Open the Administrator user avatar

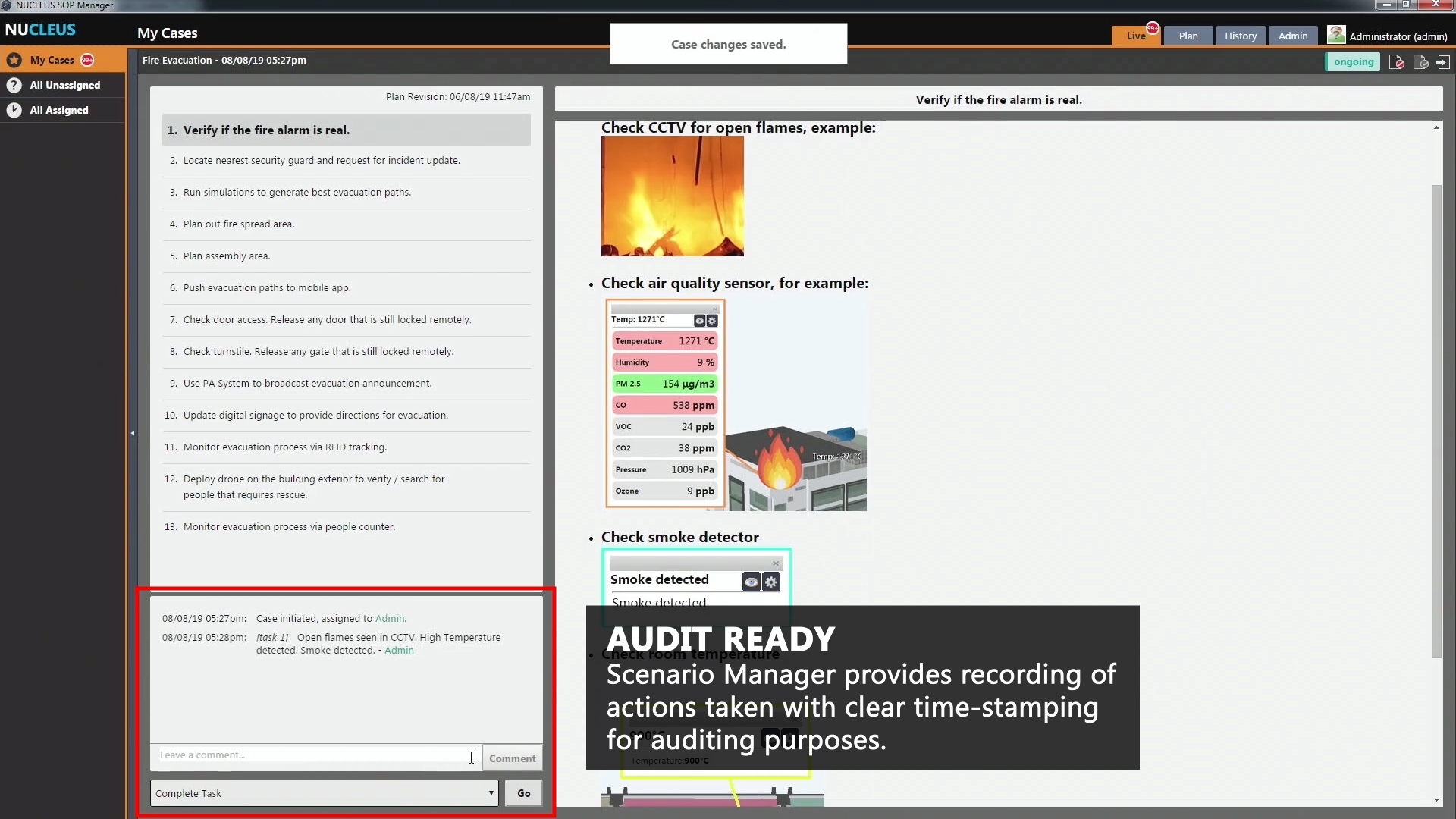coord(1336,35)
